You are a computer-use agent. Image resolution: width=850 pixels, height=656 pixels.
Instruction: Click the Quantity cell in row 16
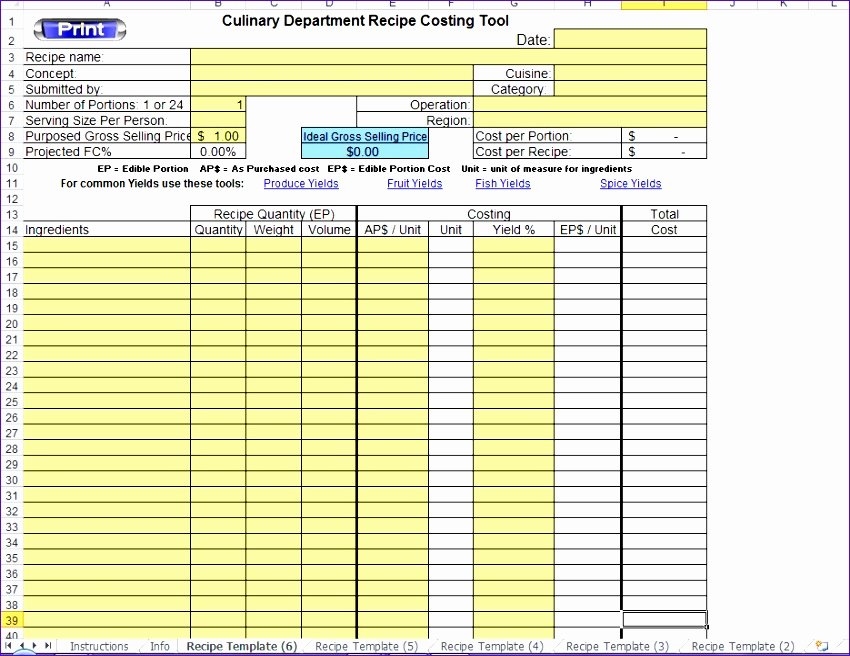coord(218,261)
